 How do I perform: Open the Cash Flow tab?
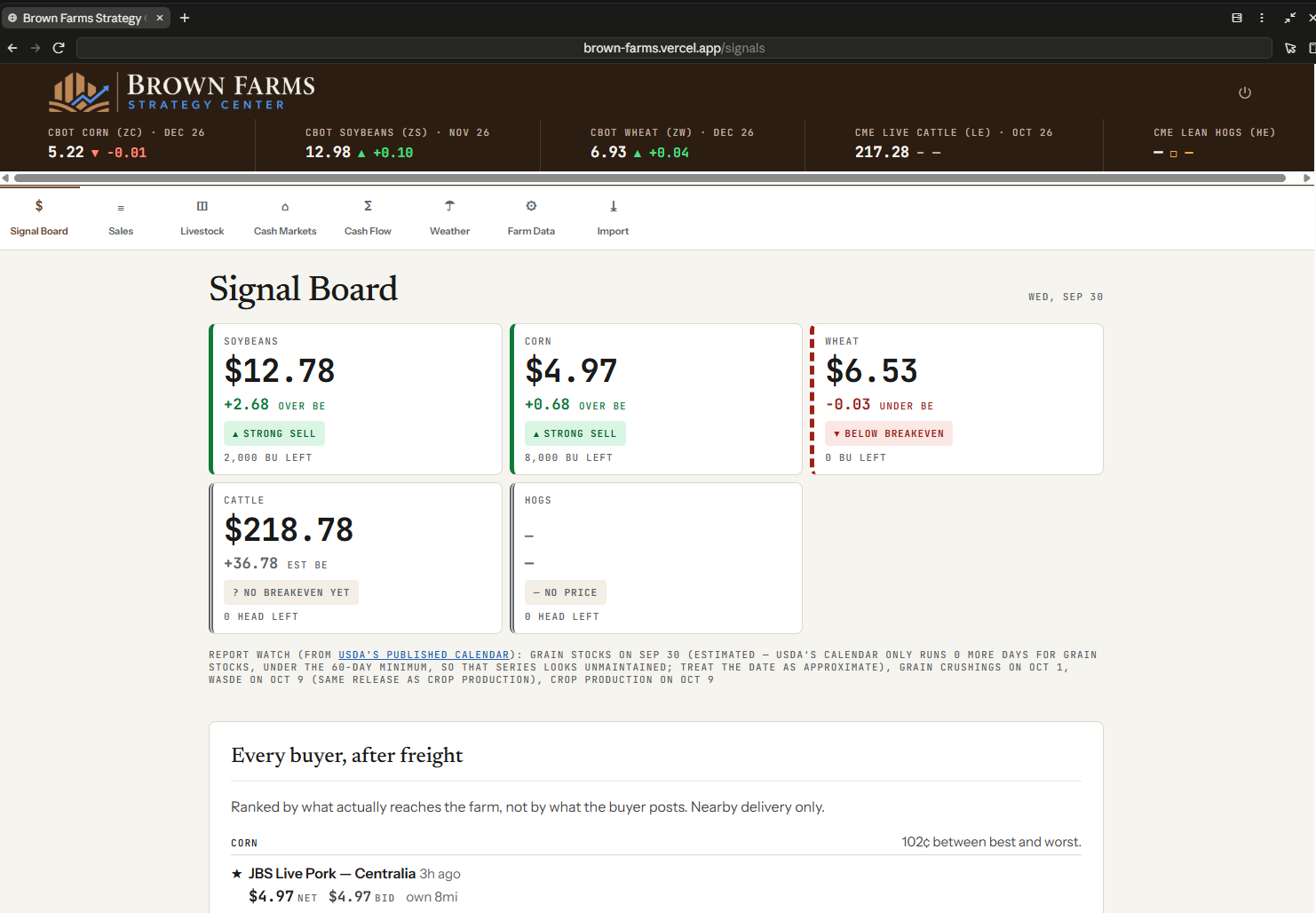pos(368,218)
